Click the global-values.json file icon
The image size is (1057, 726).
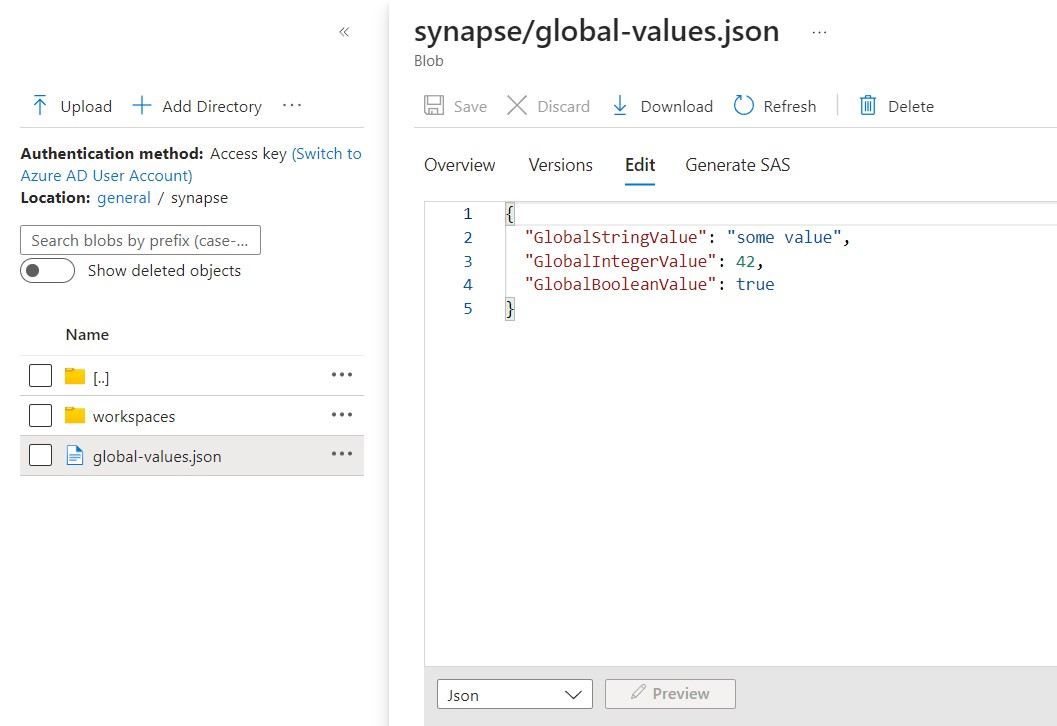click(75, 456)
